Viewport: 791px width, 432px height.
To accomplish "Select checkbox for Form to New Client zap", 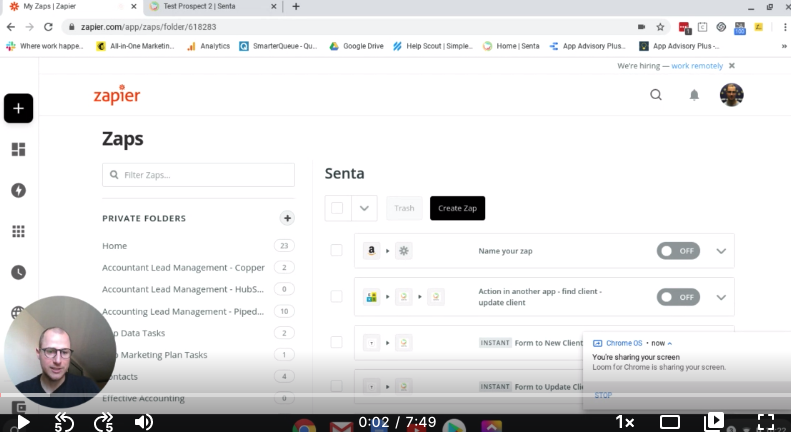I will tap(336, 342).
